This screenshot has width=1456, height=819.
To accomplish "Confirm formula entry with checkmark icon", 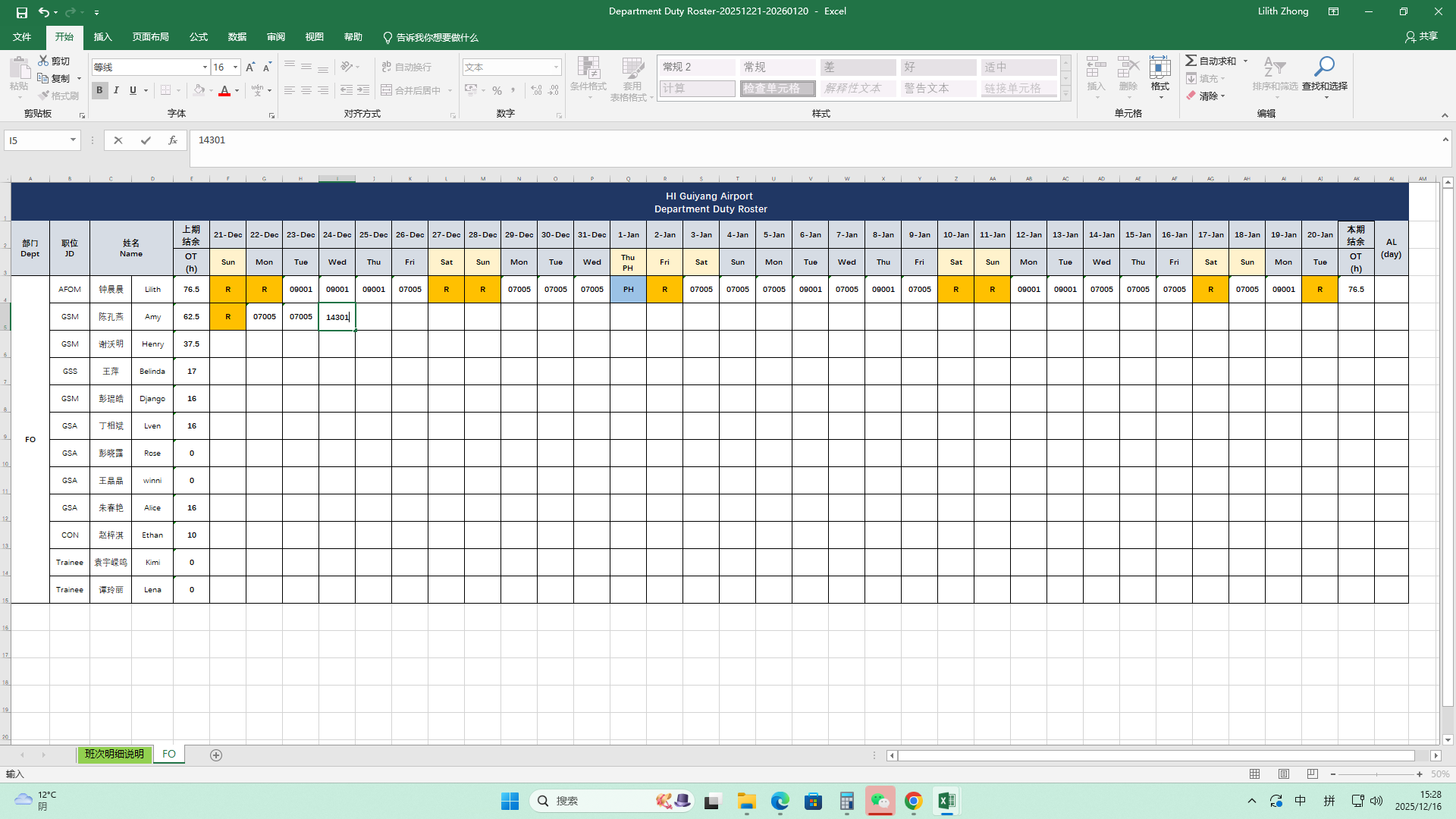I will coord(146,140).
